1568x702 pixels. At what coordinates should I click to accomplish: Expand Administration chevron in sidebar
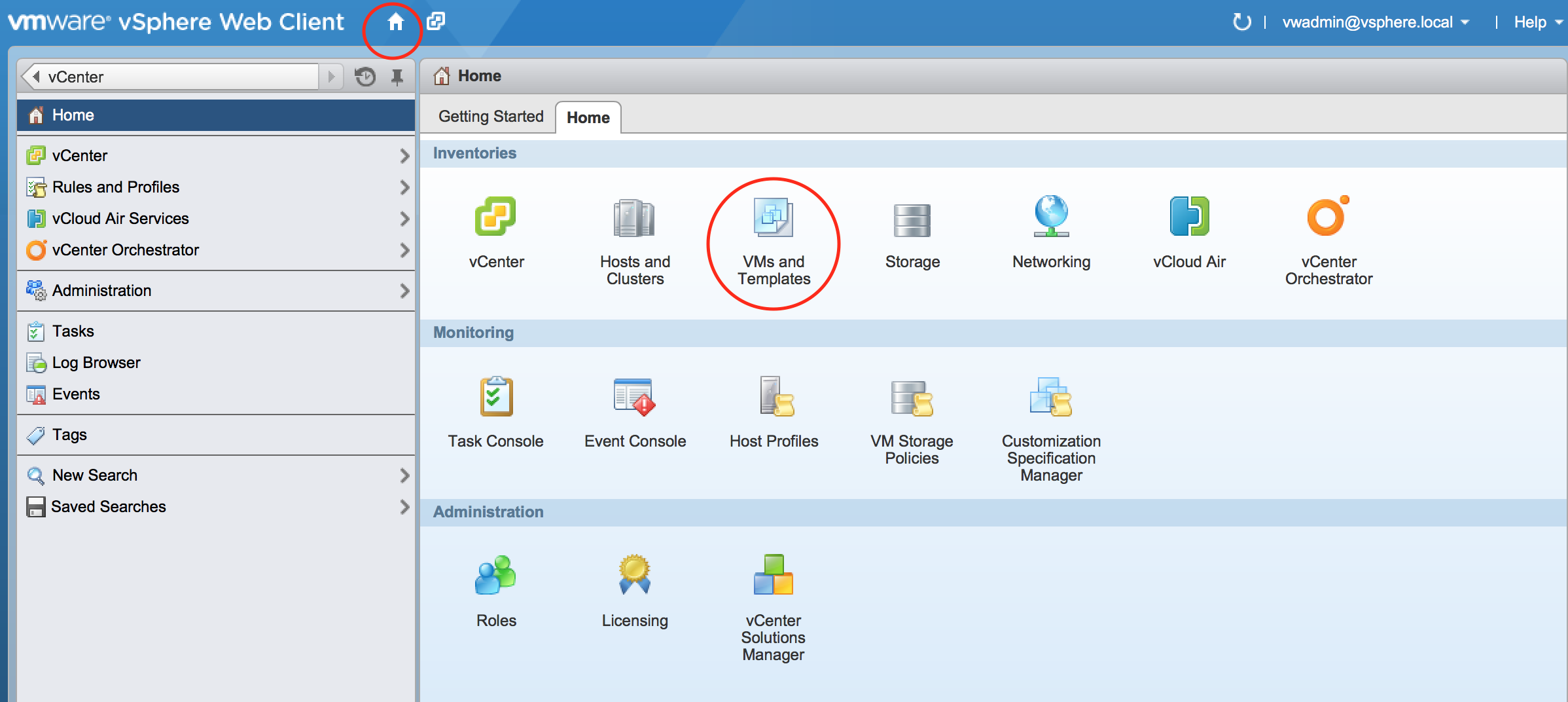point(404,291)
